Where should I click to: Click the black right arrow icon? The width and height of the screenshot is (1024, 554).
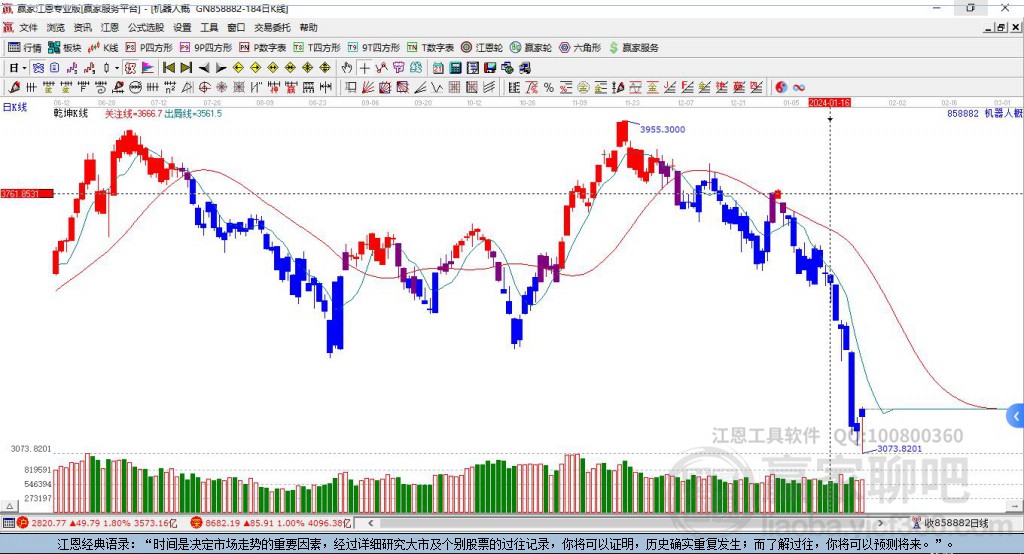coord(221,67)
